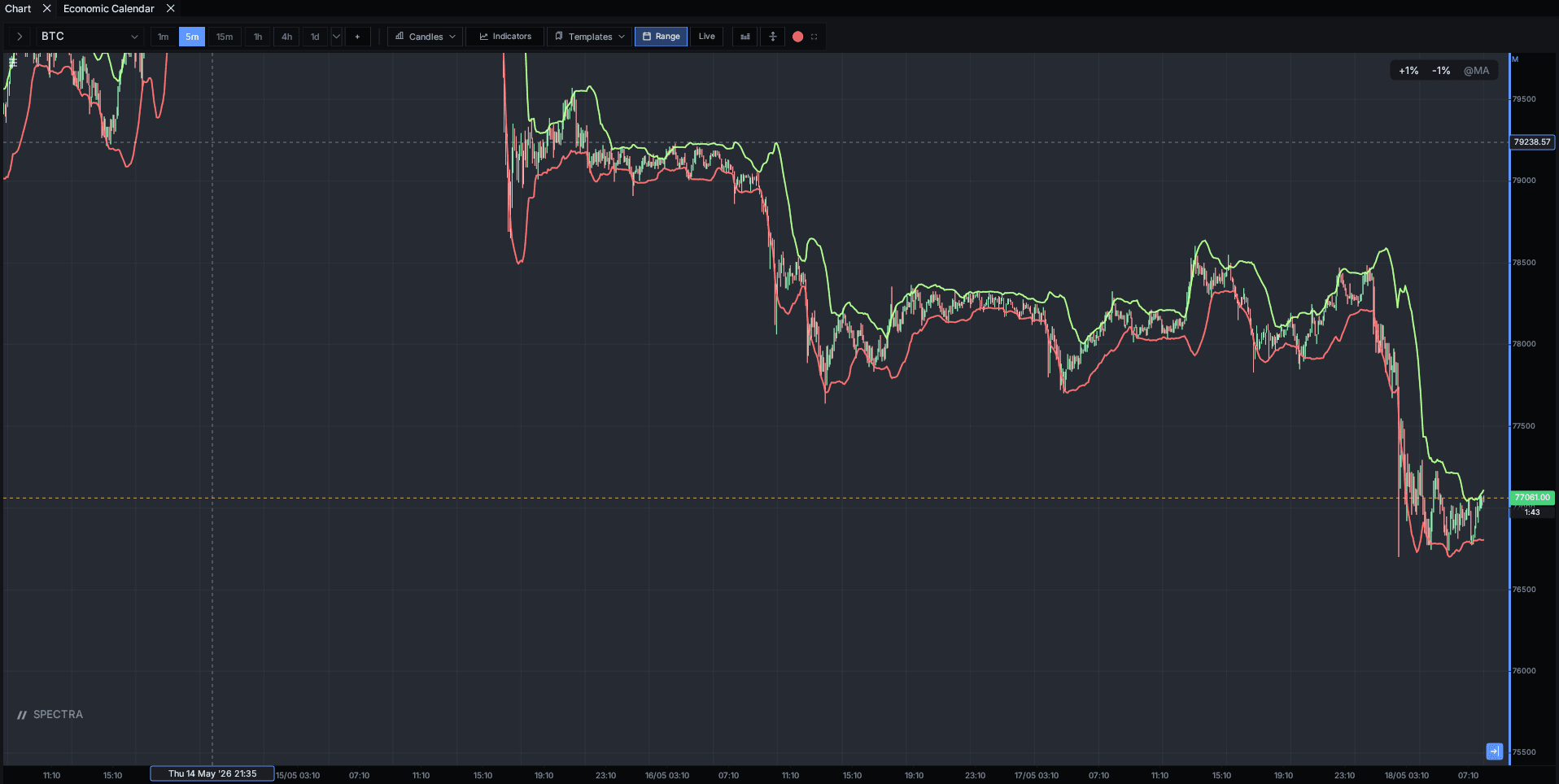Open the BTC symbol dropdown
Image resolution: width=1559 pixels, height=784 pixels.
point(90,37)
